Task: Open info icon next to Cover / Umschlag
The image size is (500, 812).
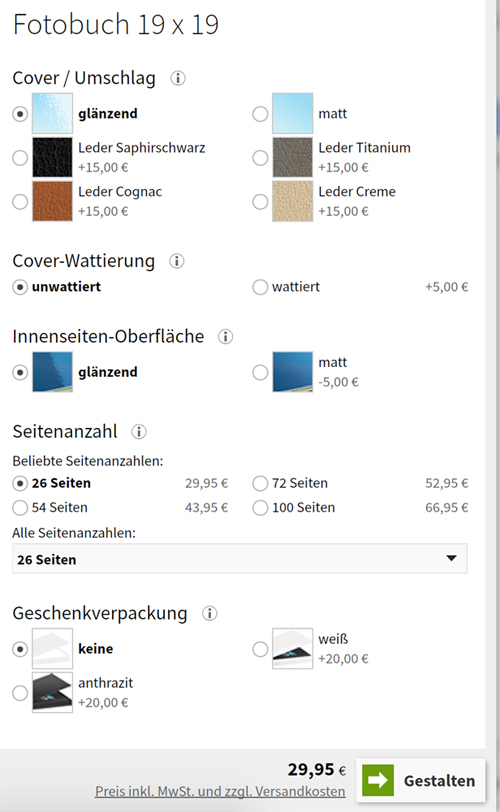Action: 178,78
